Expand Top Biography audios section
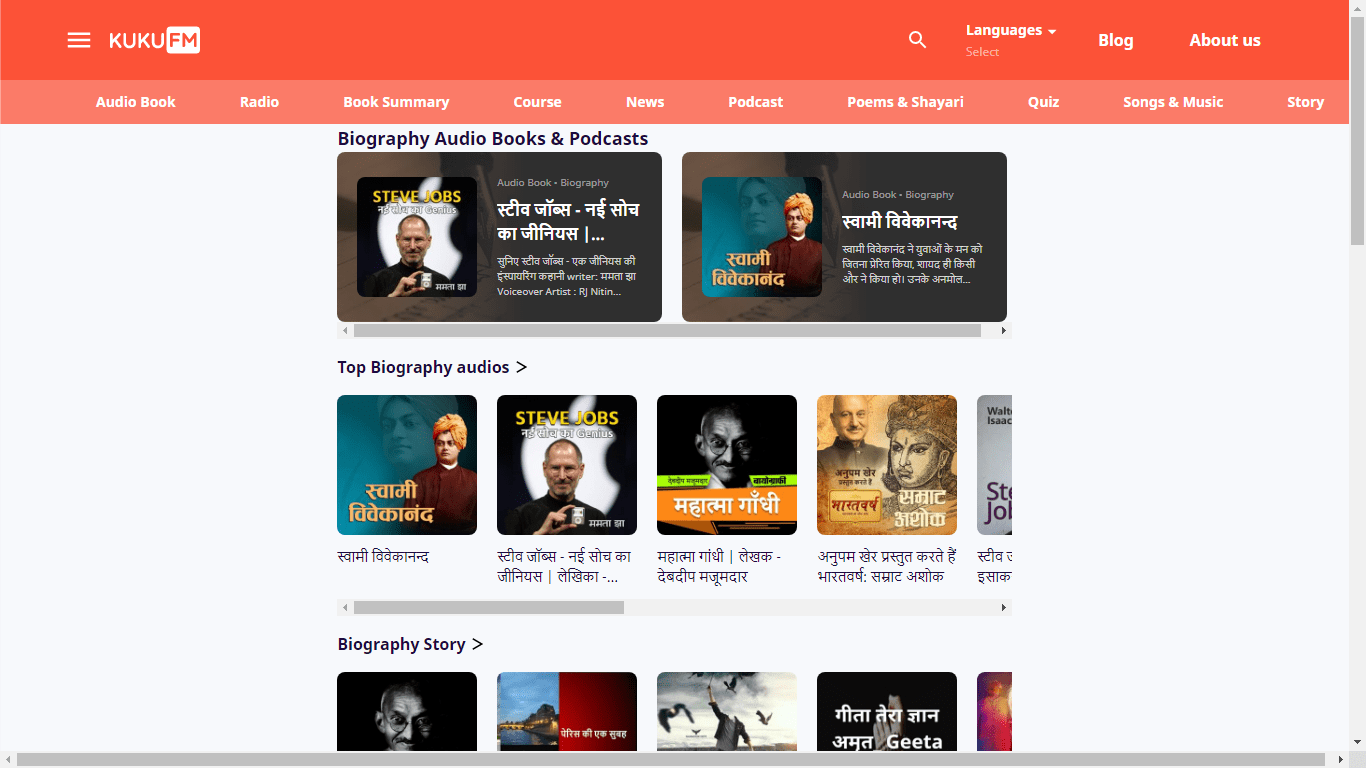This screenshot has height=768, width=1366. 432,367
